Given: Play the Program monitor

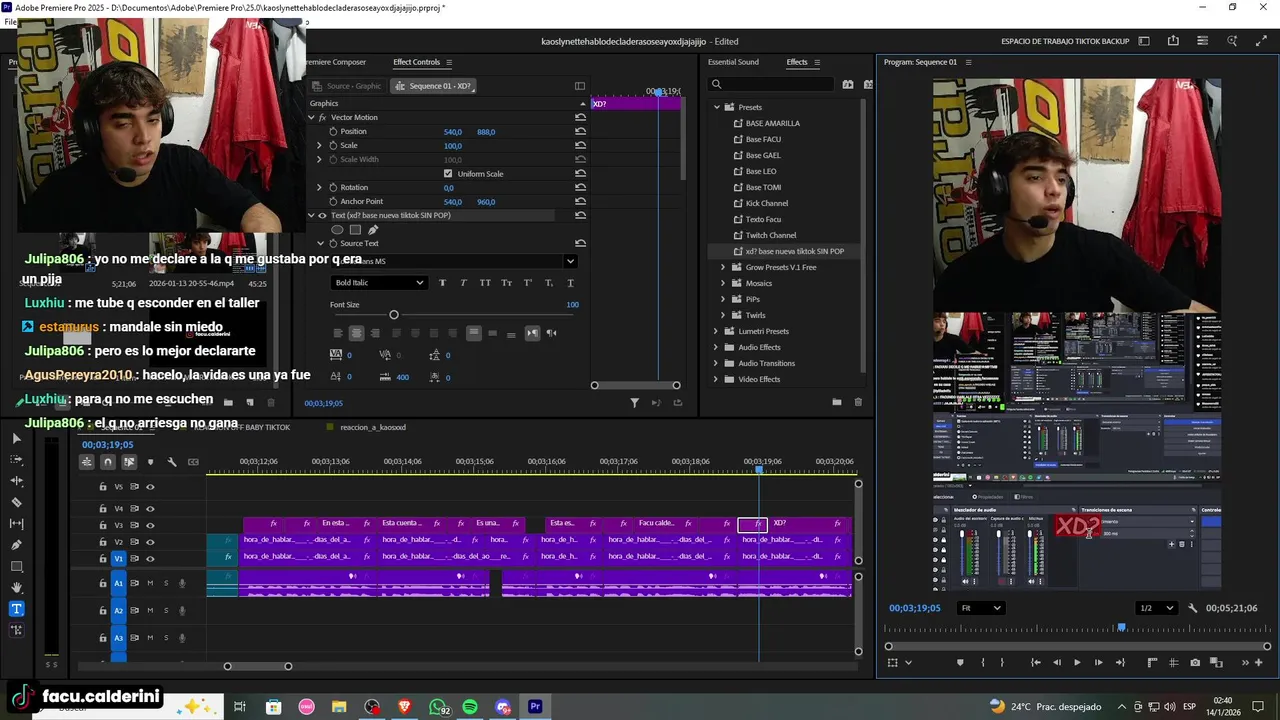Looking at the screenshot, I should [x=1077, y=662].
